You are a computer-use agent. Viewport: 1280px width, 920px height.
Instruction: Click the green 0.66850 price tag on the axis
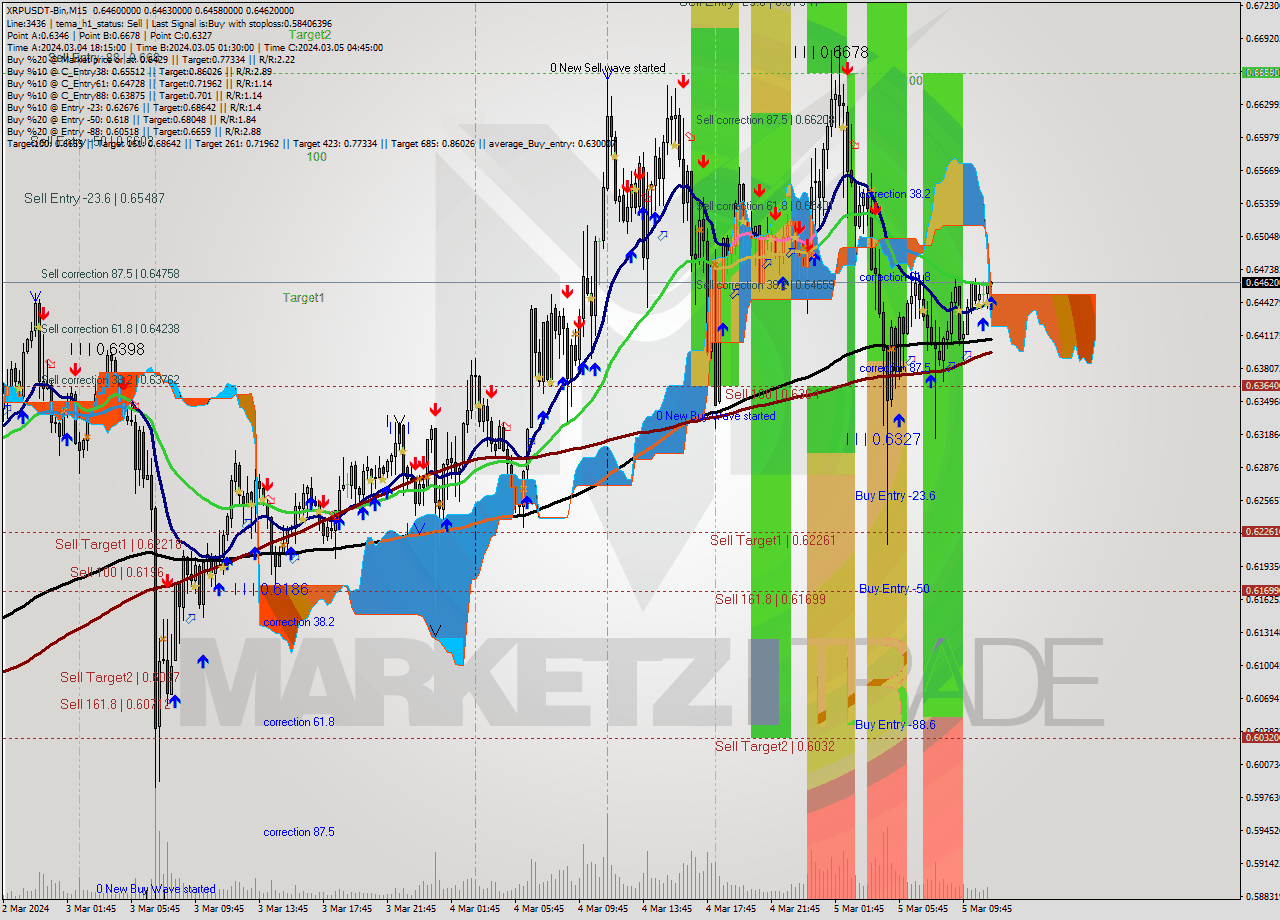(x=1260, y=72)
